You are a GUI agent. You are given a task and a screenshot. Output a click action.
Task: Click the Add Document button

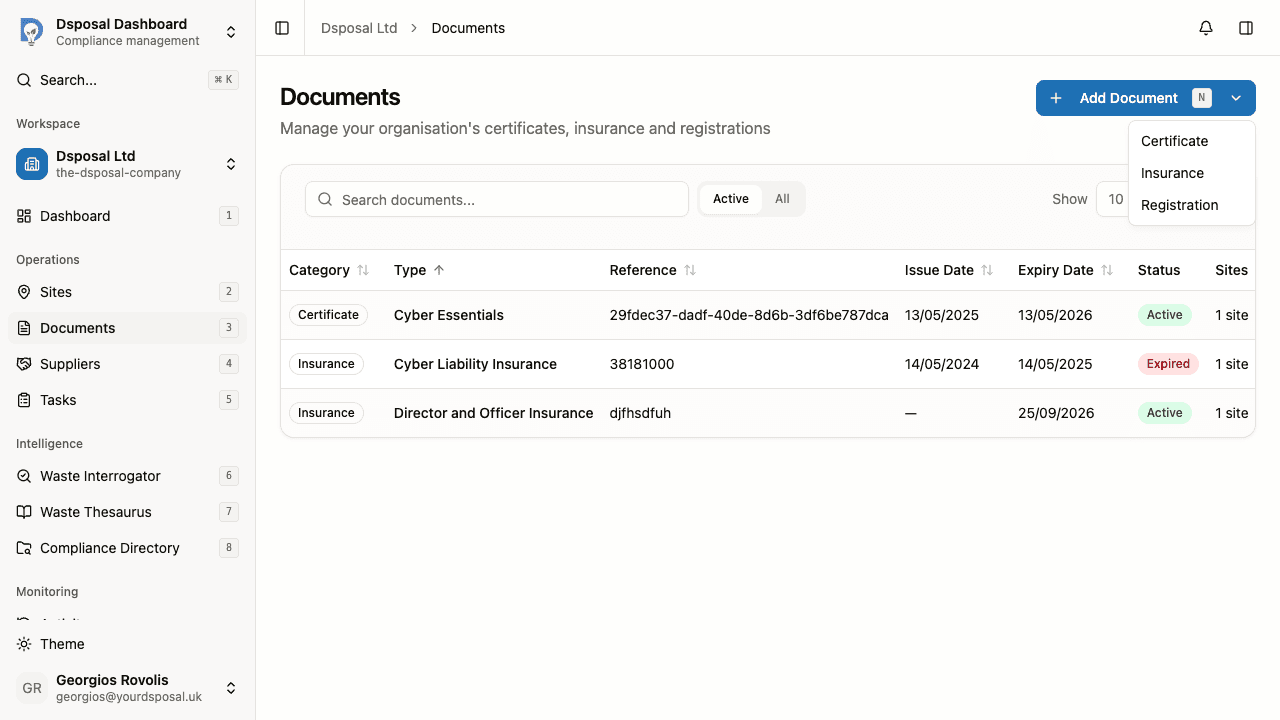tap(1115, 98)
